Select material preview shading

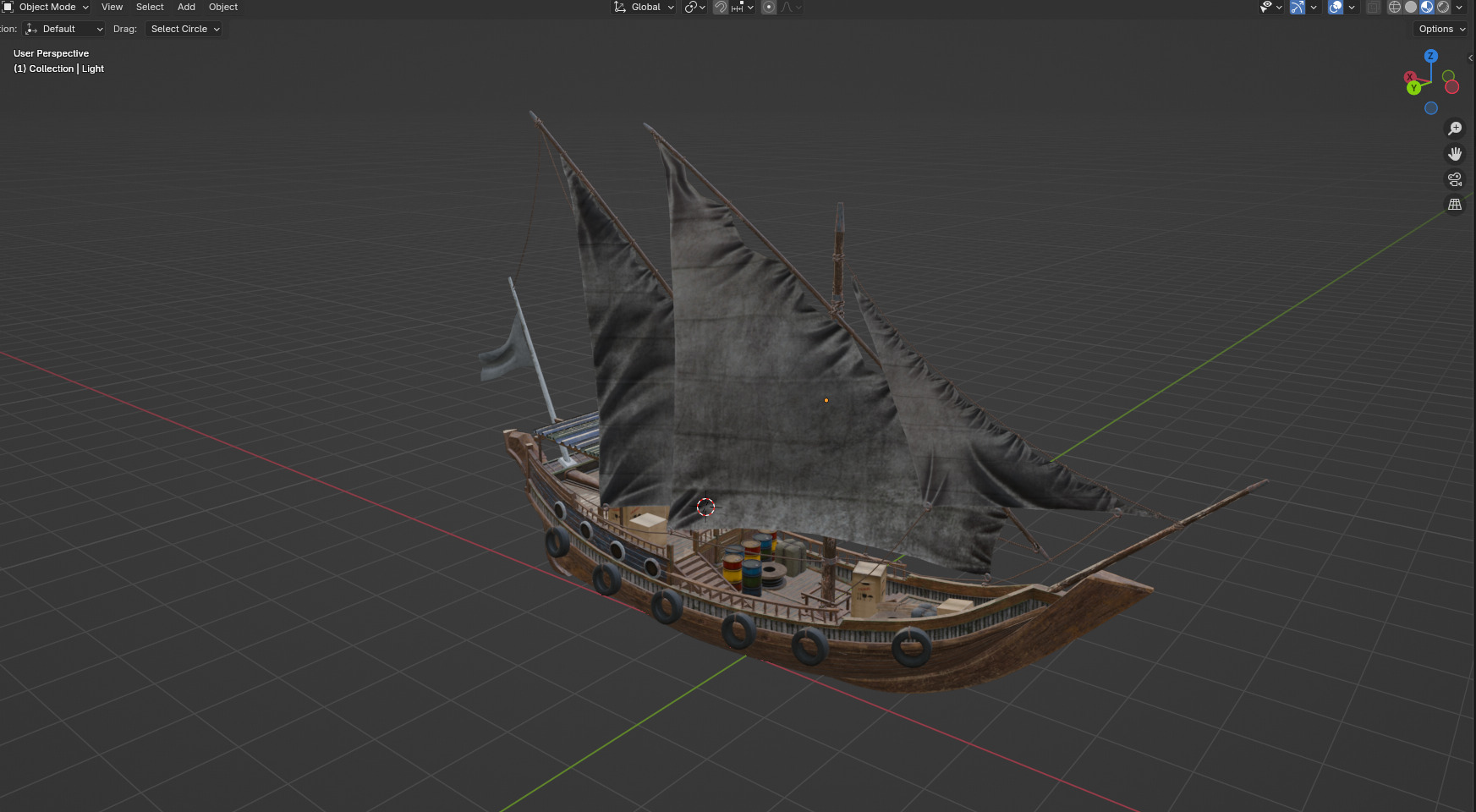pyautogui.click(x=1427, y=7)
